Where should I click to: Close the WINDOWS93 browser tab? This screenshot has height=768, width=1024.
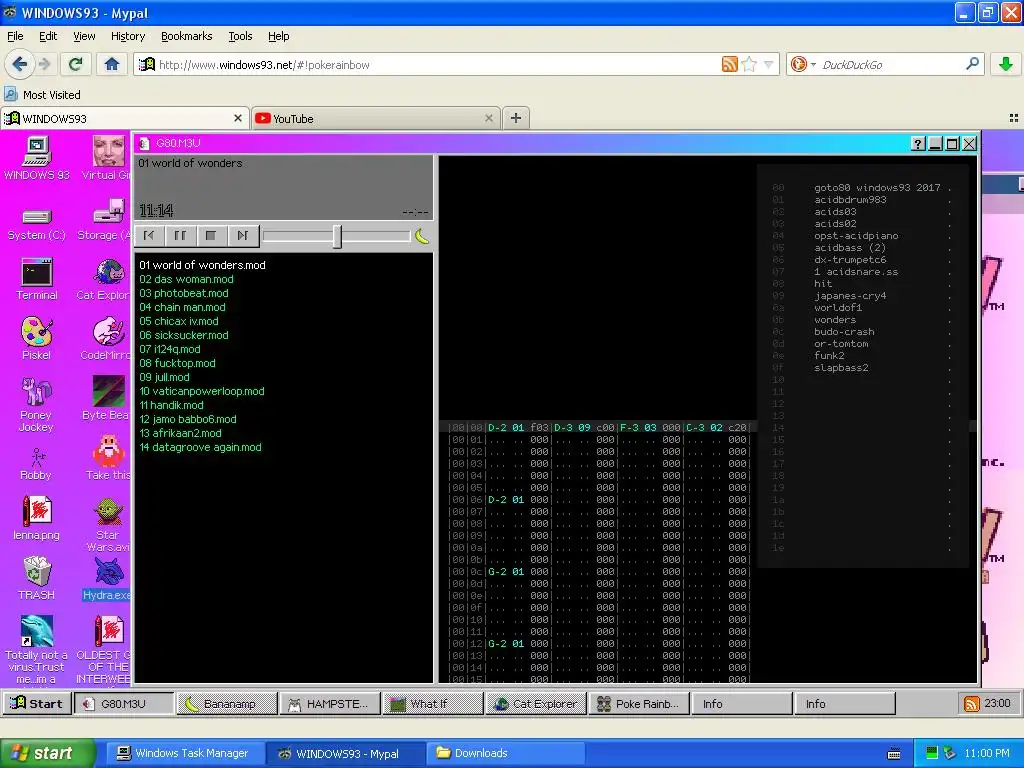(238, 118)
